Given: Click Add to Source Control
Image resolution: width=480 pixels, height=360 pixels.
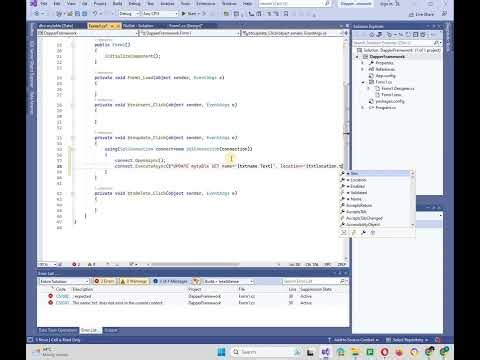Looking at the screenshot, I should coord(354,340).
